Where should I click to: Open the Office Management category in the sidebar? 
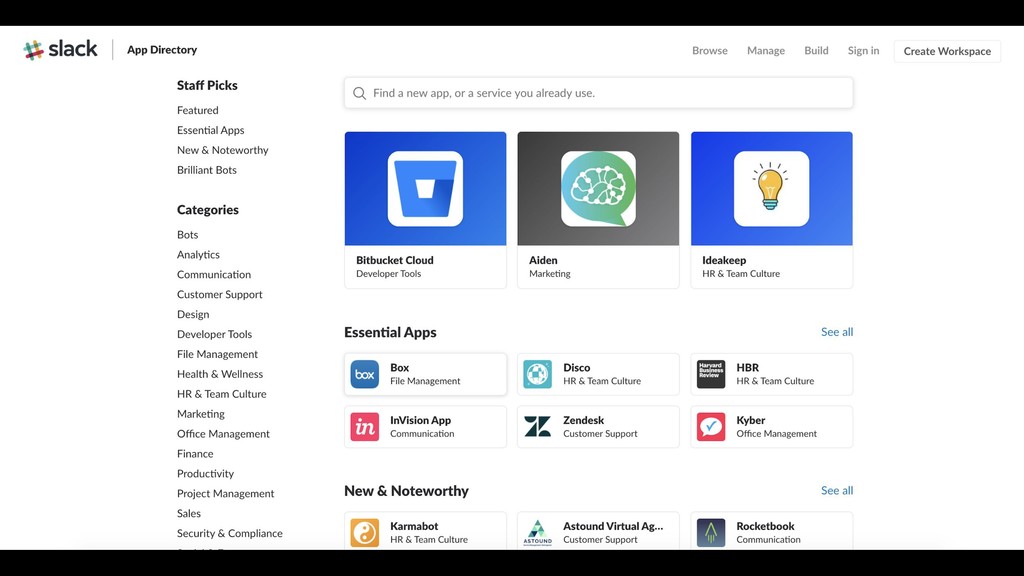(223, 434)
